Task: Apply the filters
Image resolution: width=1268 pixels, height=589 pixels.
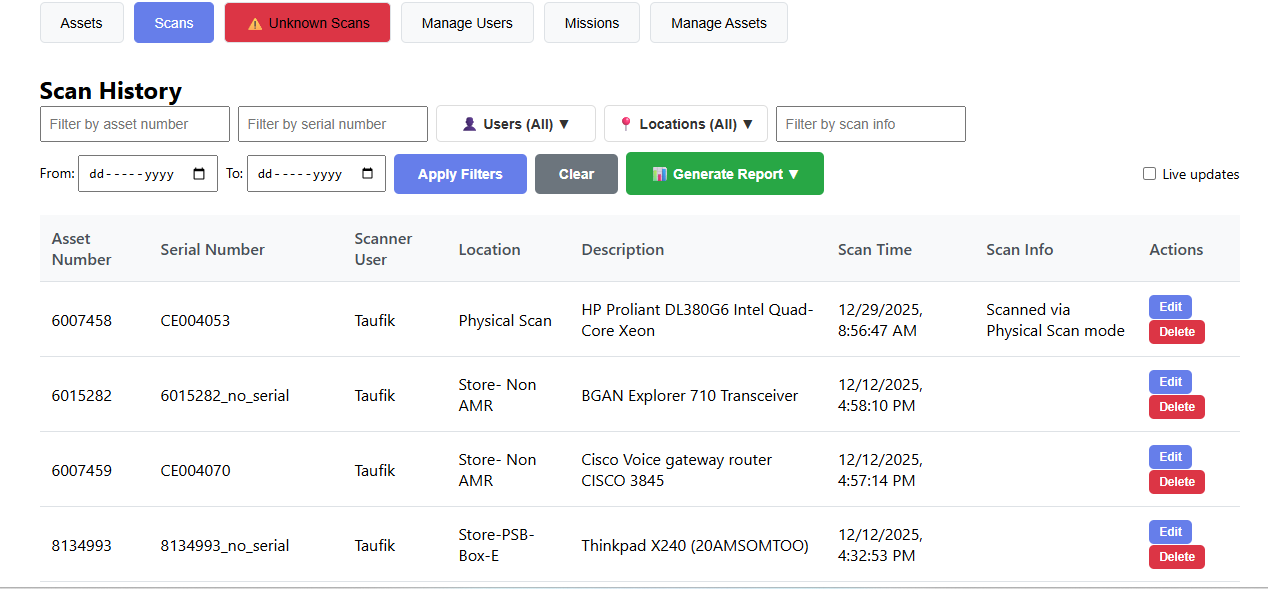Action: (460, 174)
